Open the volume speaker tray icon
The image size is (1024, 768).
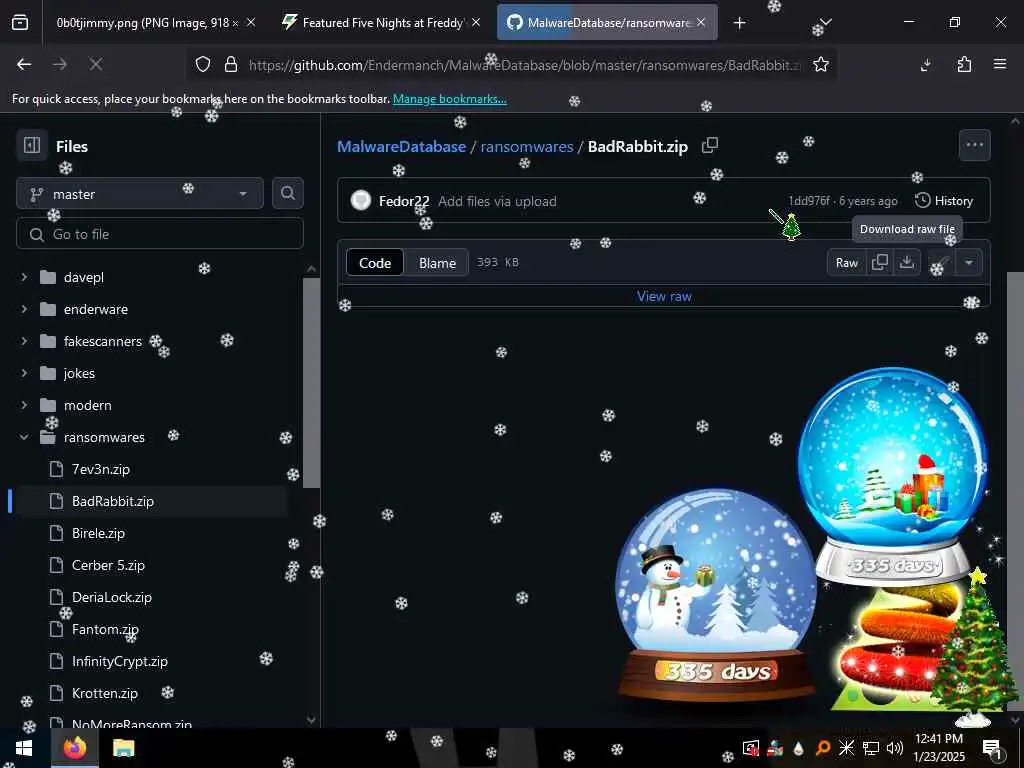895,748
